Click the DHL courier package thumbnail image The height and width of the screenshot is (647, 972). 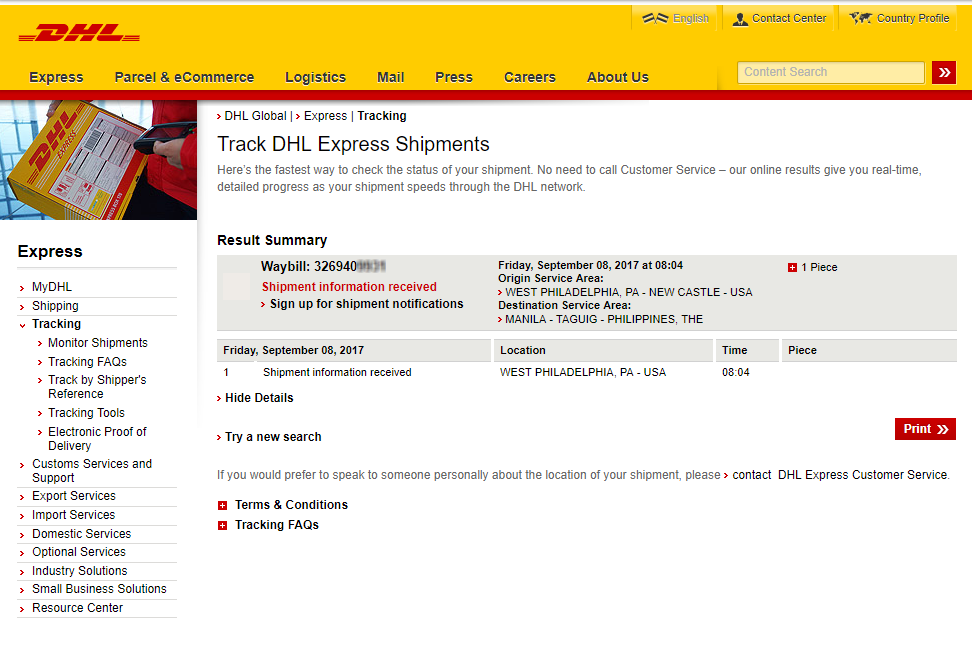99,160
